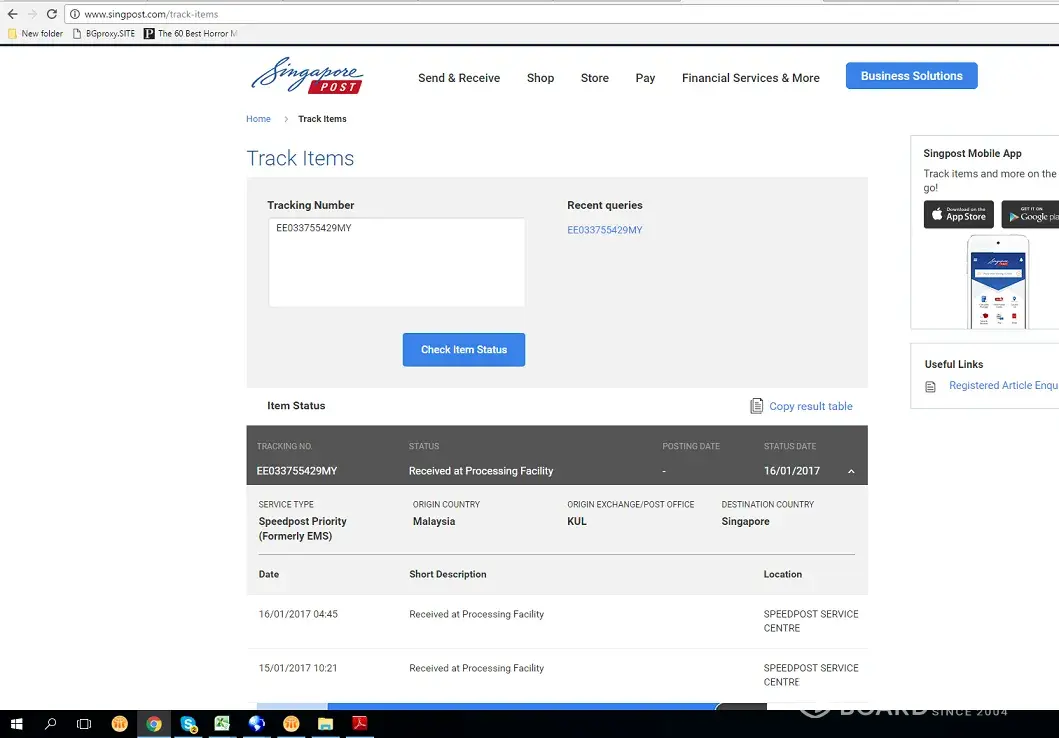Collapse the EE033755429MY tracking result row
This screenshot has height=738, width=1059.
[851, 471]
